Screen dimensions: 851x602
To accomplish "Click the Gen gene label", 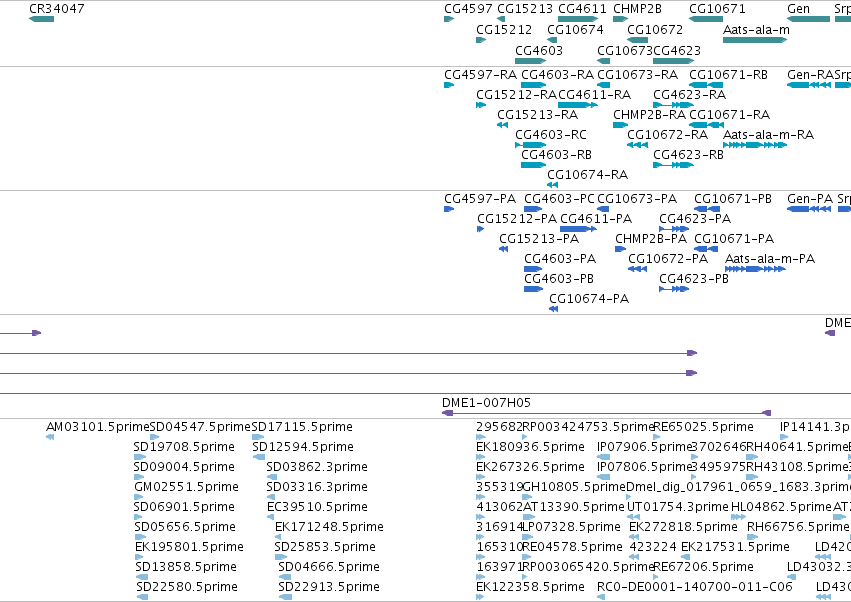I will [798, 9].
